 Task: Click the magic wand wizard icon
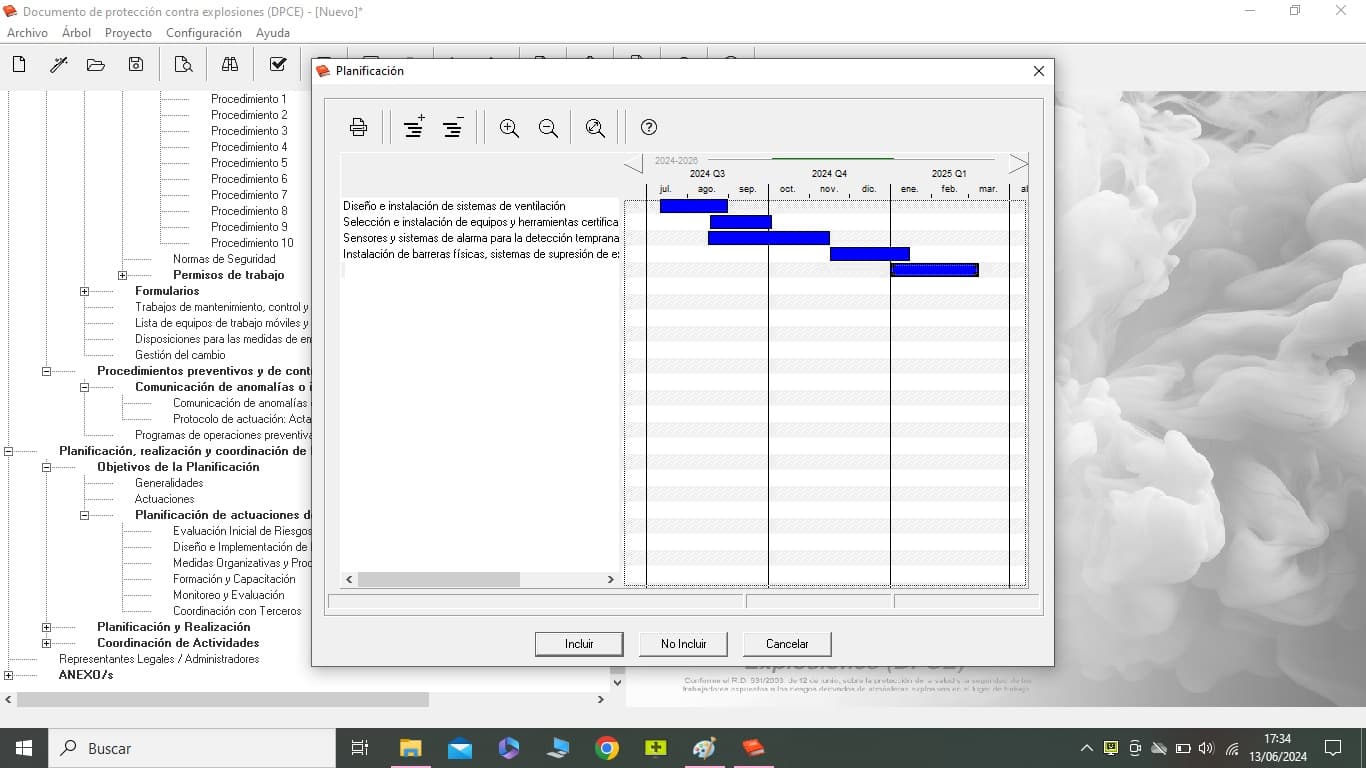click(x=58, y=65)
